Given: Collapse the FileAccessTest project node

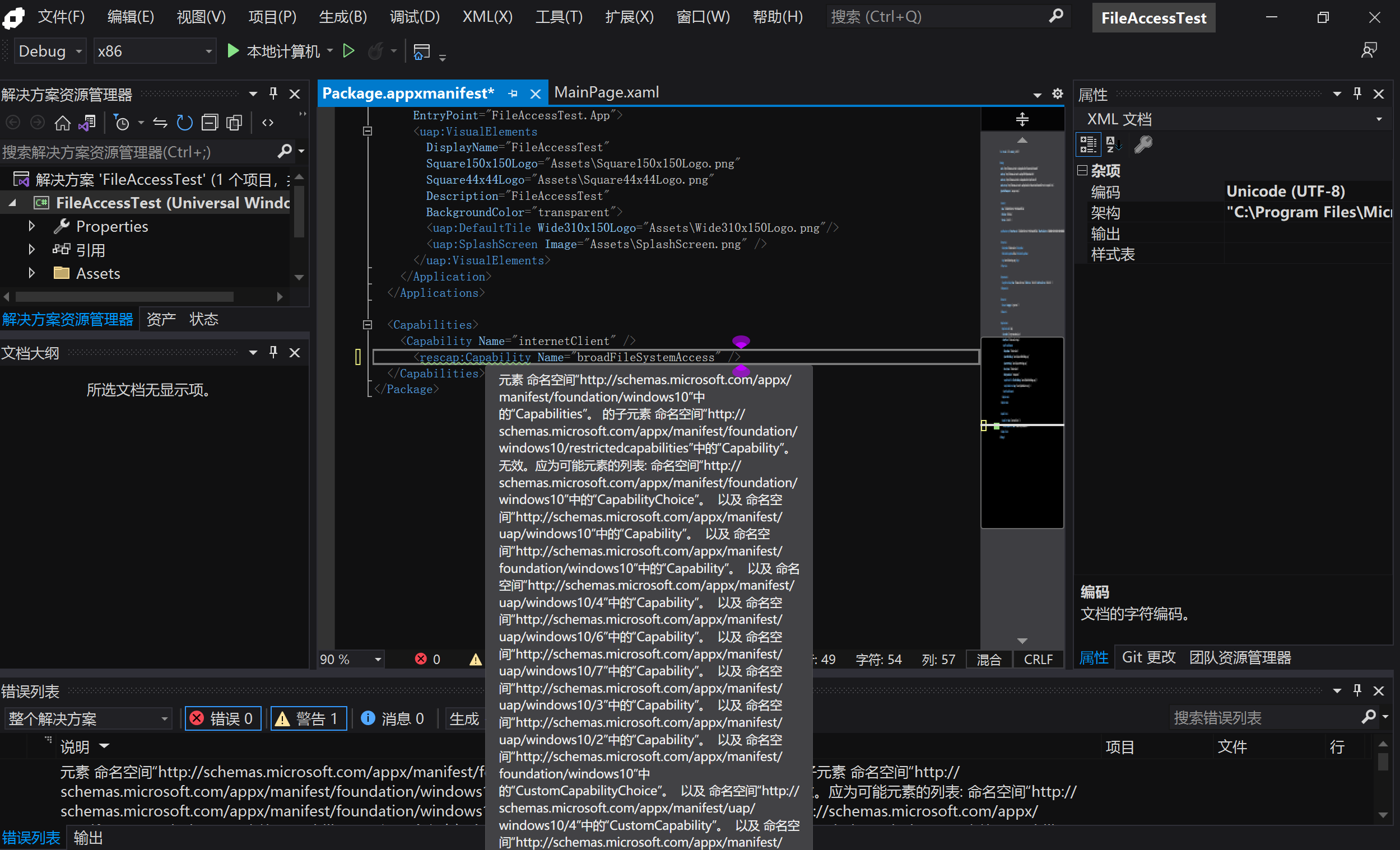Looking at the screenshot, I should pos(12,203).
